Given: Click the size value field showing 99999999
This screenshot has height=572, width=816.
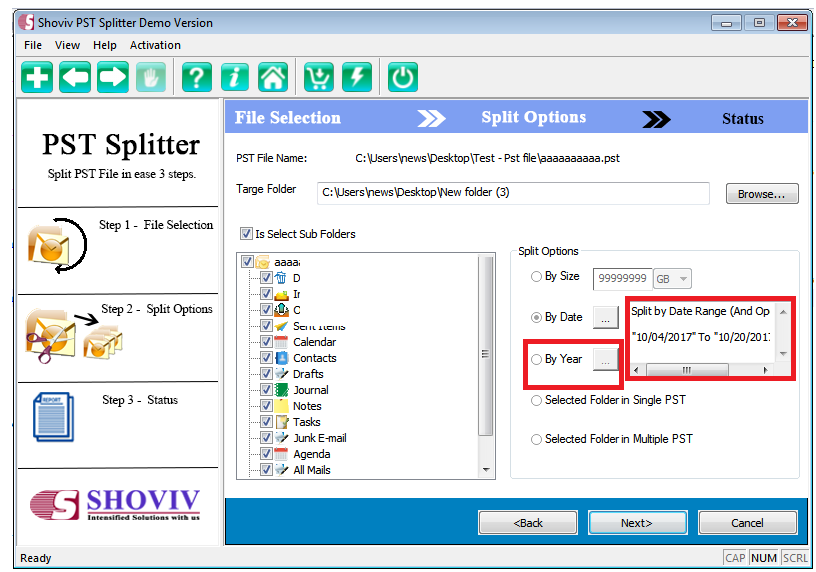Looking at the screenshot, I should (x=622, y=279).
